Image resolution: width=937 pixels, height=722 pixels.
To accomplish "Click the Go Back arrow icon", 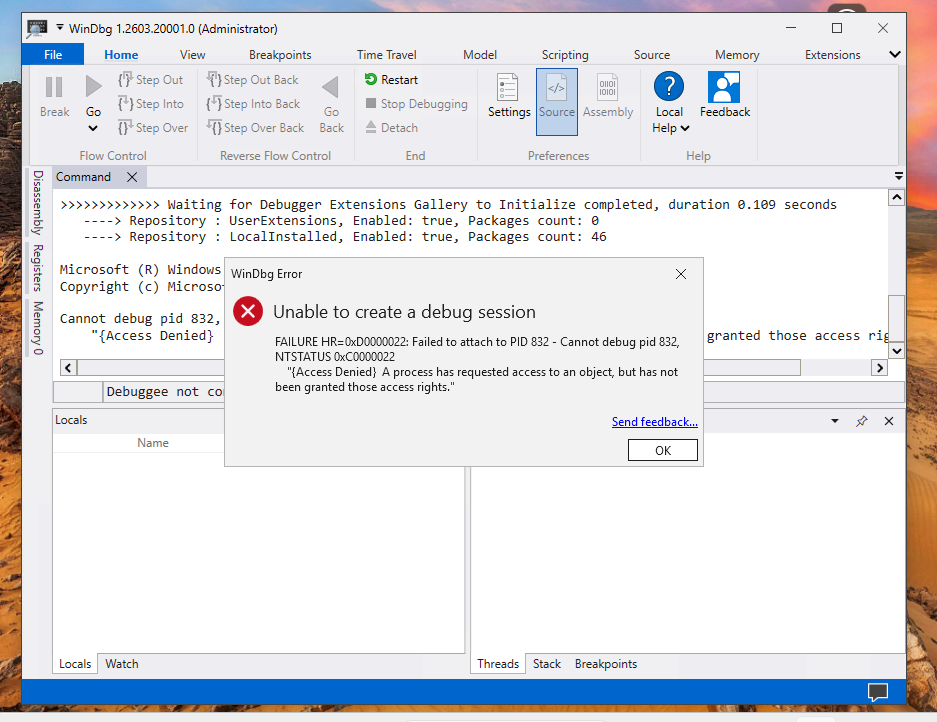I will (x=330, y=87).
